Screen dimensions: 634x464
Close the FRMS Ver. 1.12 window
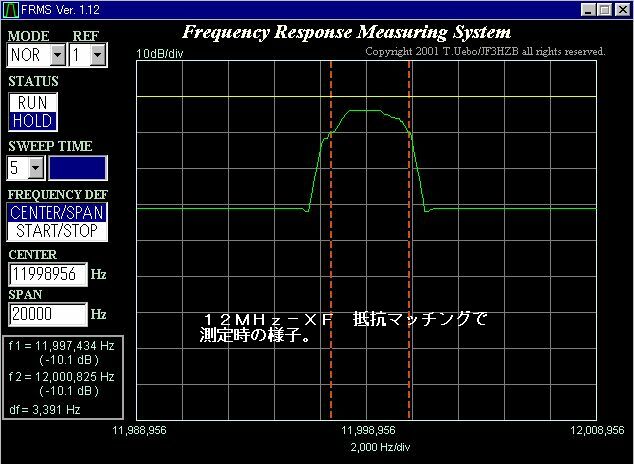pos(621,10)
